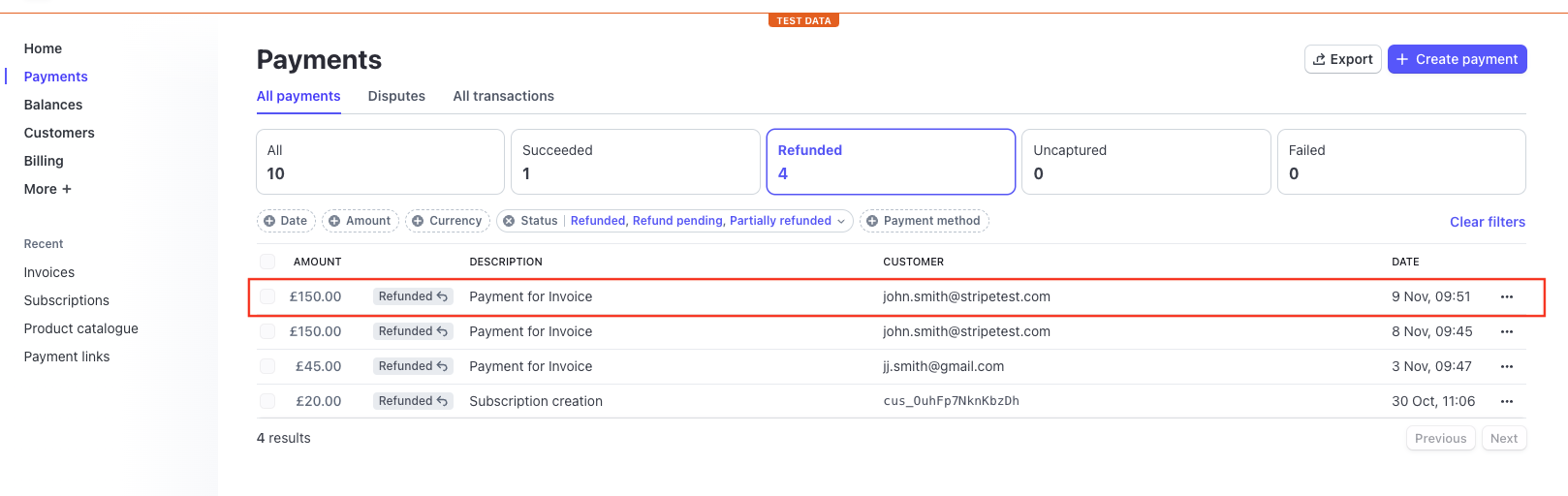Check the £20.00 Subscription creation row
Image resolution: width=1568 pixels, height=496 pixels.
click(267, 401)
